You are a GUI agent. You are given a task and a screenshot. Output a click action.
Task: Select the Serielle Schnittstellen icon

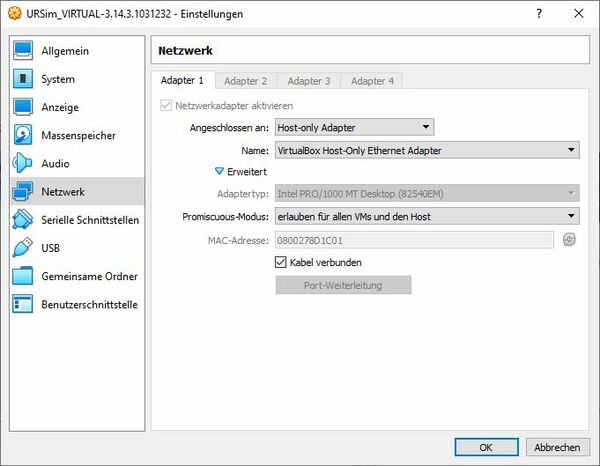point(23,220)
